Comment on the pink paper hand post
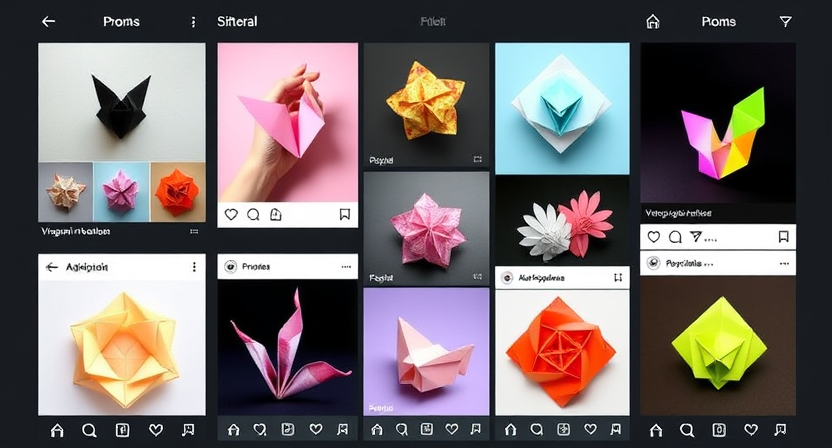Viewport: 832px width, 448px height. pos(253,214)
